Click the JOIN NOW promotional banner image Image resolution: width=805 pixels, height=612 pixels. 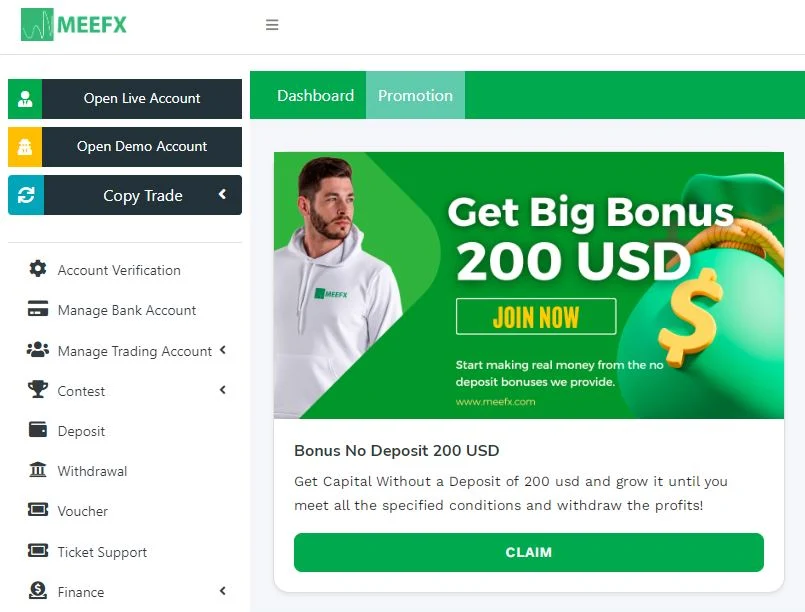pos(529,285)
